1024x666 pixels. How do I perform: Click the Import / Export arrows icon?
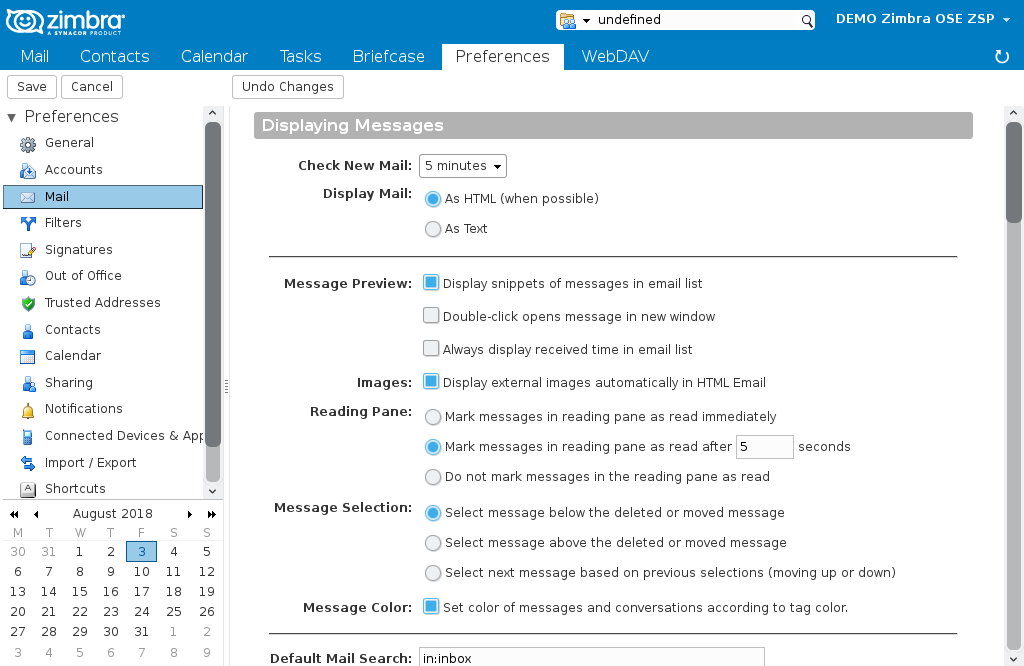click(27, 463)
